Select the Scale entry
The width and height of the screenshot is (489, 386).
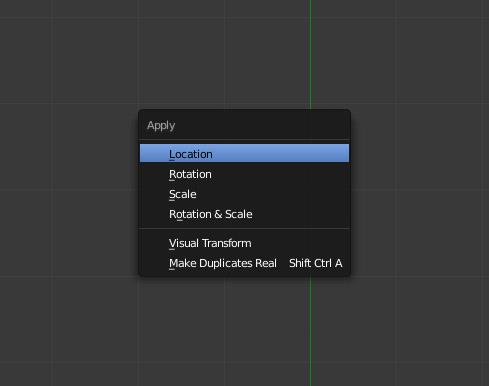(x=244, y=194)
